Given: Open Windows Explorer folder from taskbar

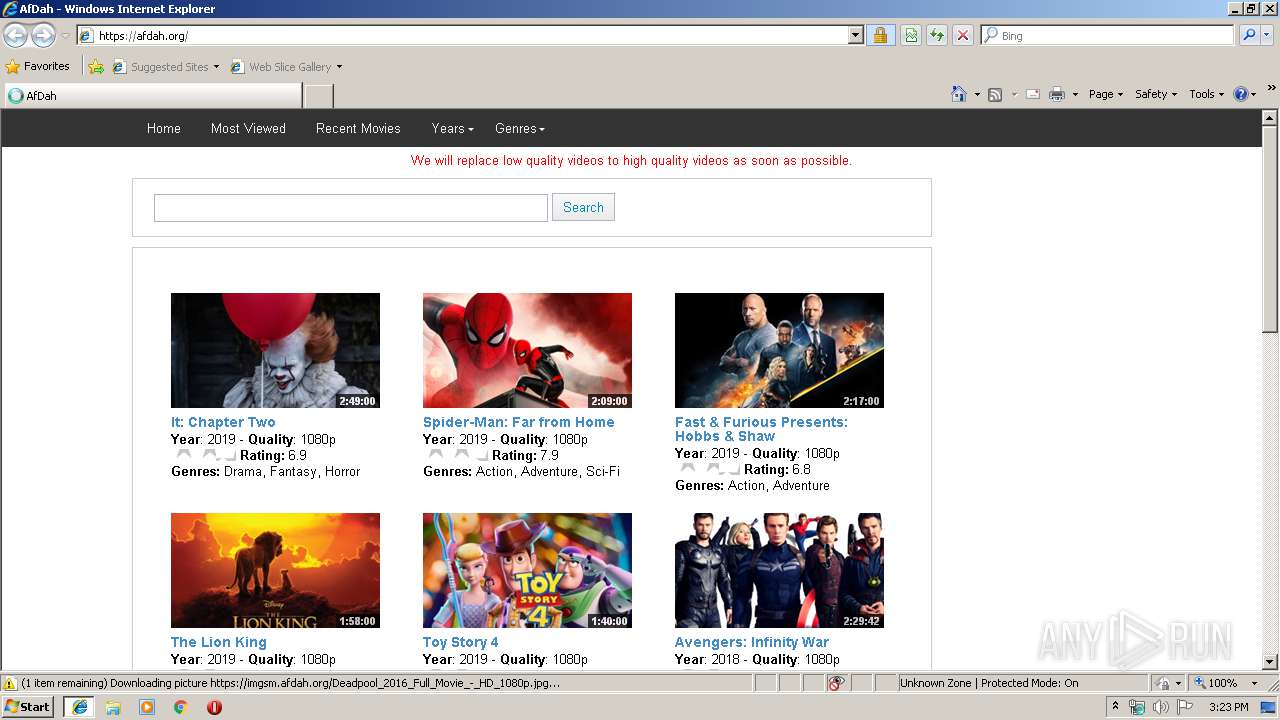Looking at the screenshot, I should point(113,707).
